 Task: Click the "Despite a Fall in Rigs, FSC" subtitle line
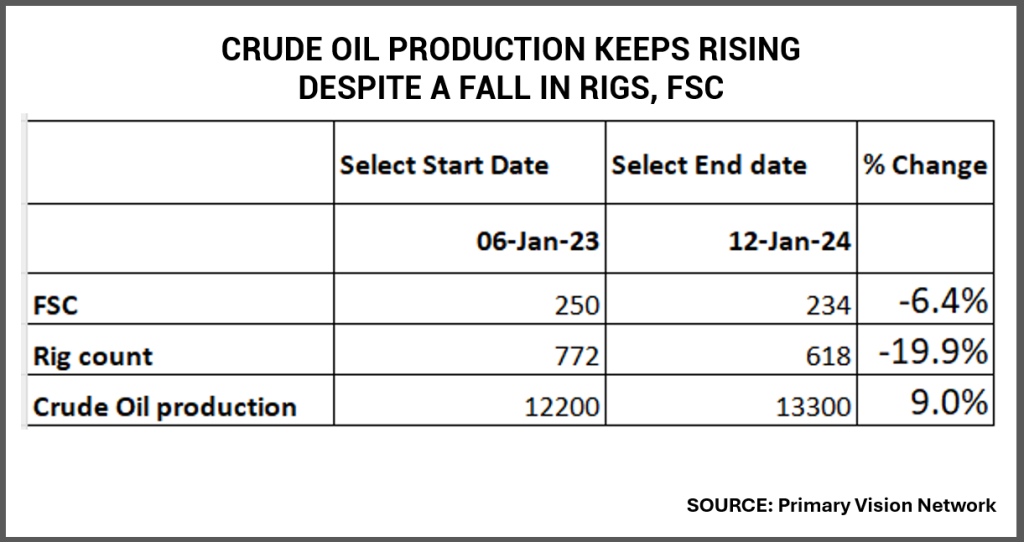511,88
